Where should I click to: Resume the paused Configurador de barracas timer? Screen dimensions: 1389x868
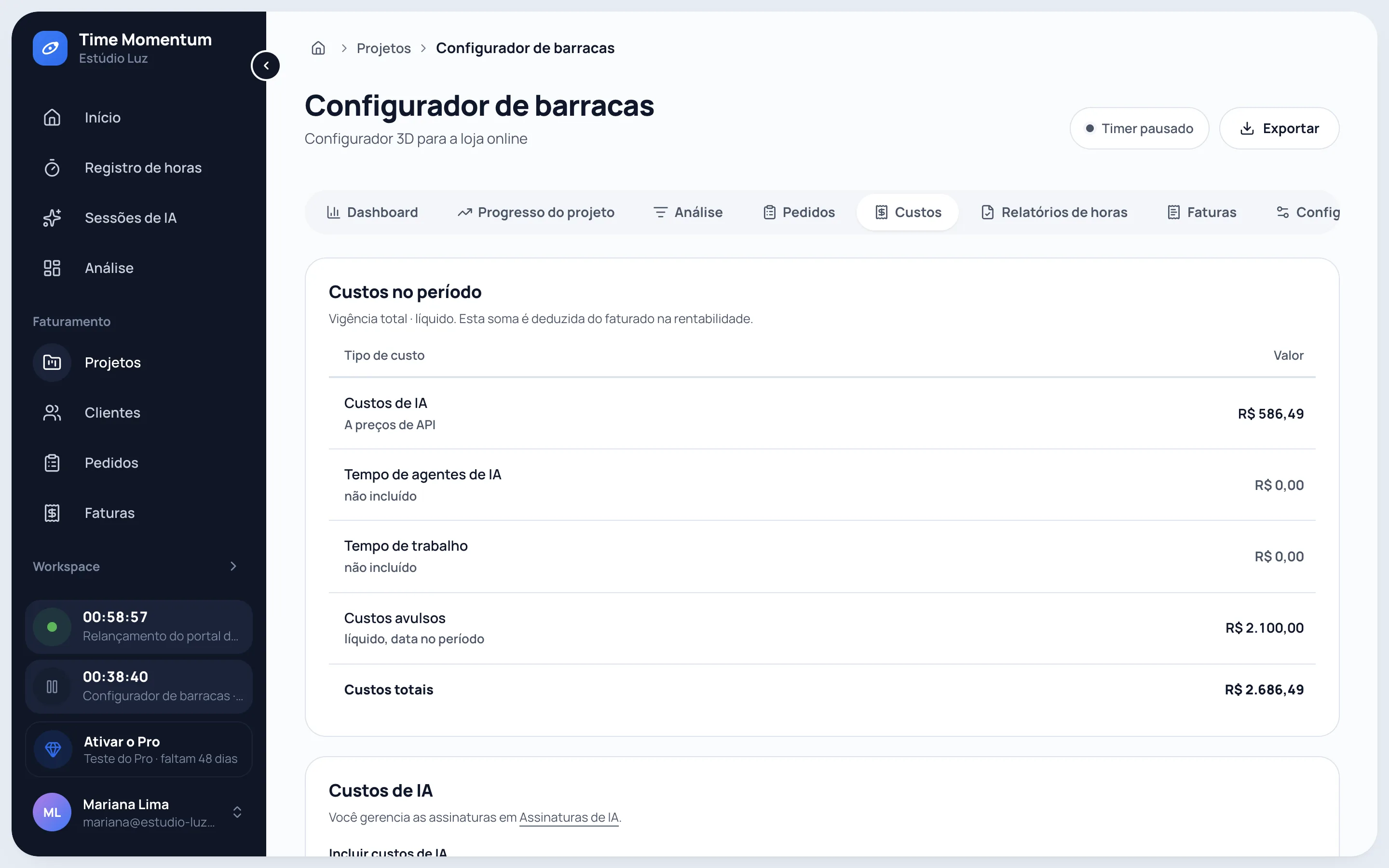(52, 687)
